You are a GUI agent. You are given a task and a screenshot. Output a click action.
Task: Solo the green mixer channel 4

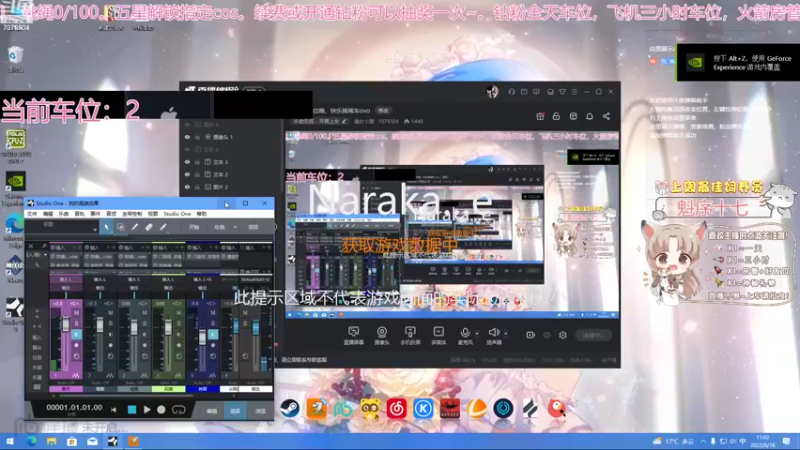click(x=179, y=323)
